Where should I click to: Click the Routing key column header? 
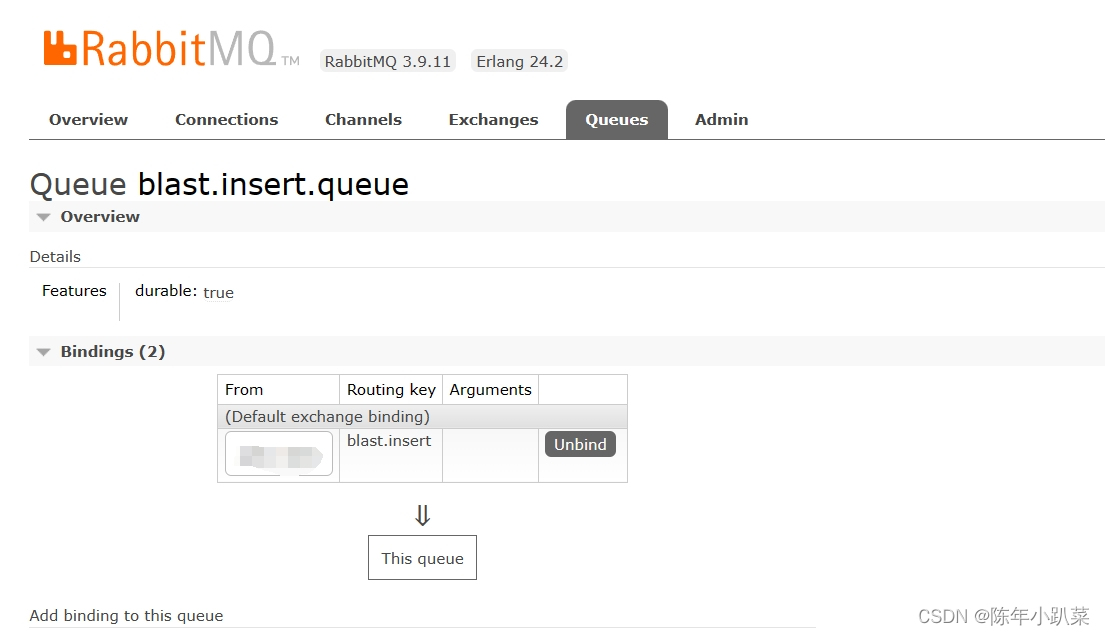tap(390, 389)
